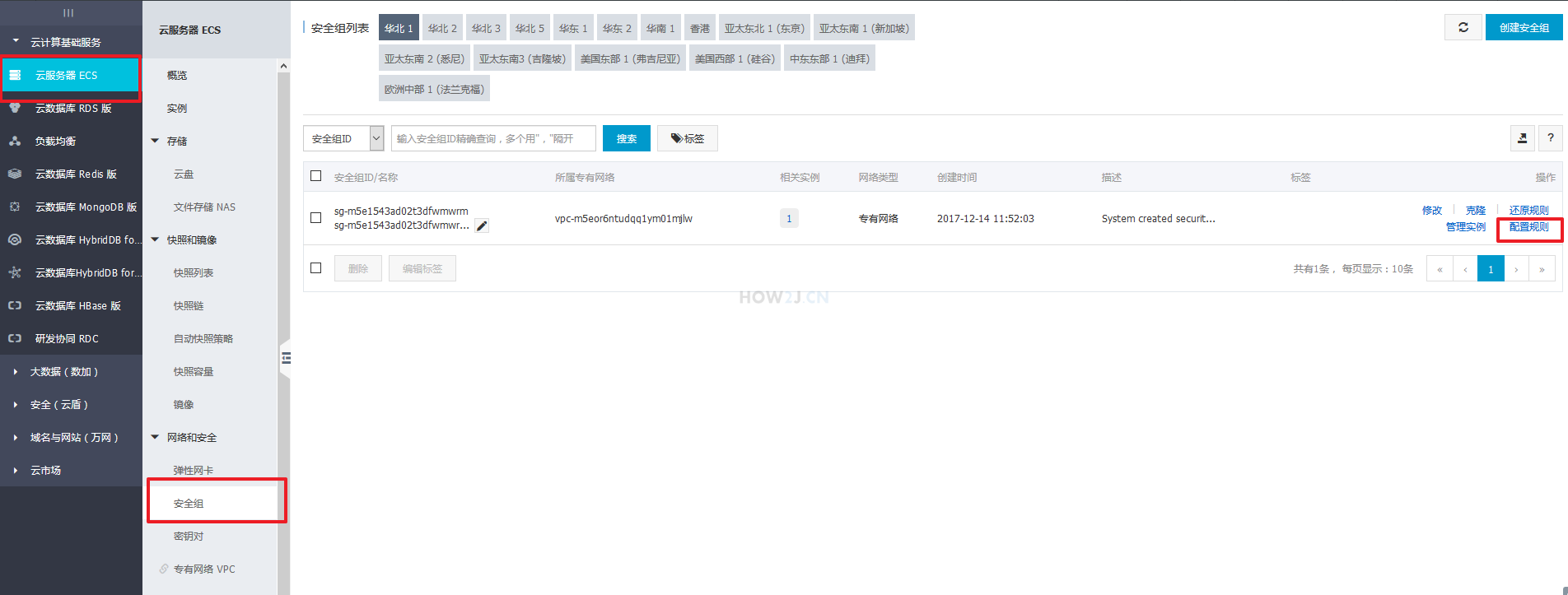Toggle the bottom checkbox beside 删除 button
The width and height of the screenshot is (1568, 595).
click(315, 267)
